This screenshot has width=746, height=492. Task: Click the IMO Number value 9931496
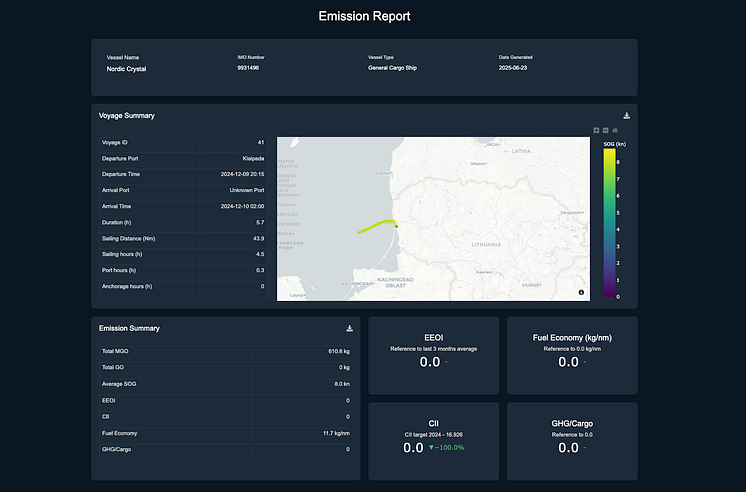tap(250, 70)
